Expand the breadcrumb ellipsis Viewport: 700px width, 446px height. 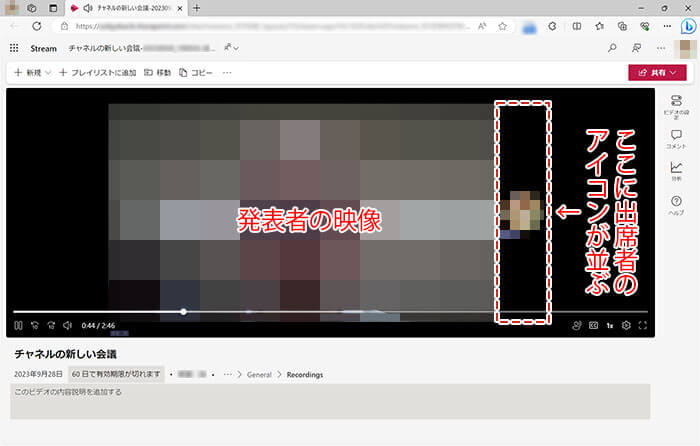[228, 374]
